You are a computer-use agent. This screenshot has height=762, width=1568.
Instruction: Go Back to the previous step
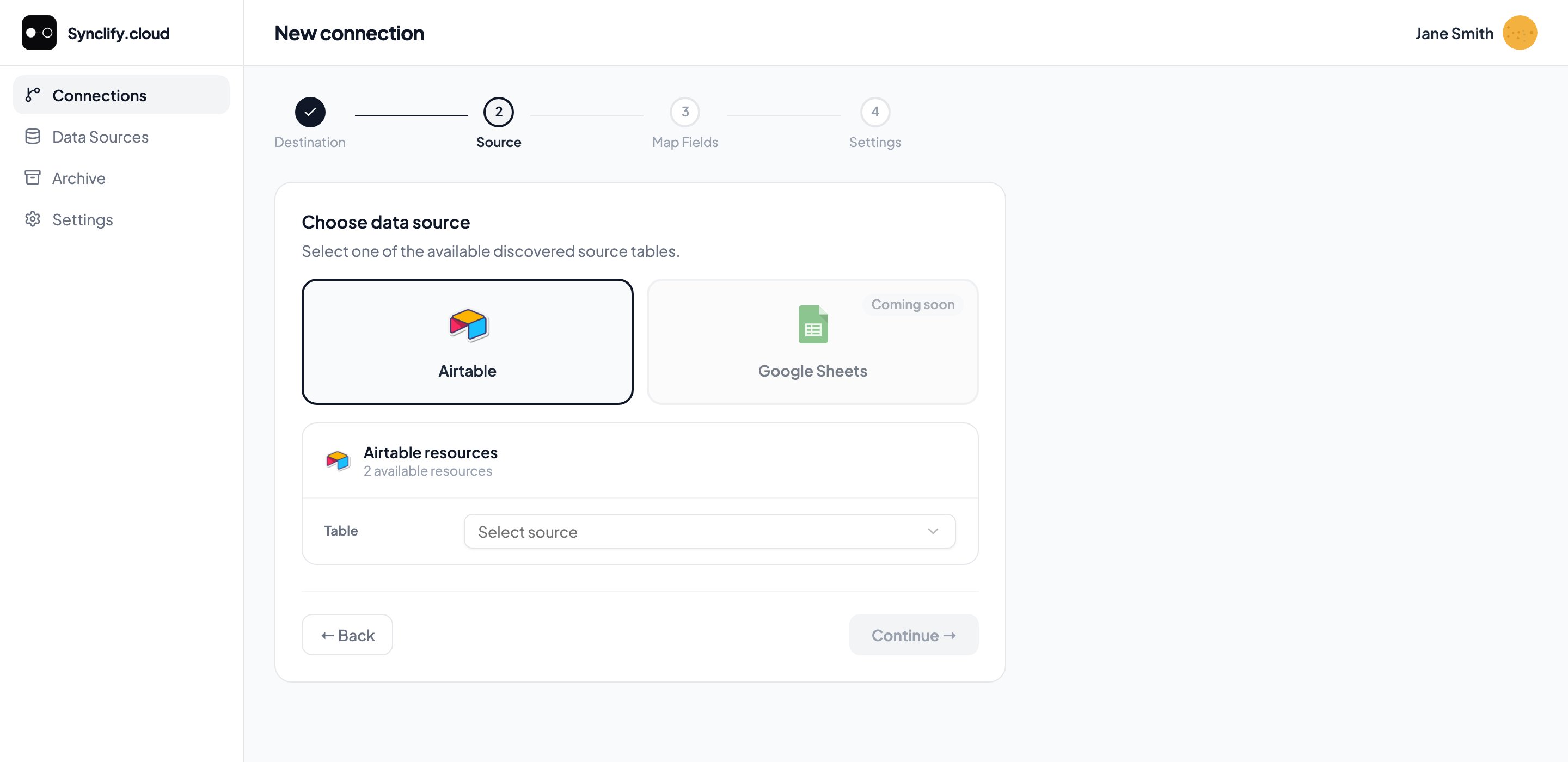pos(347,635)
